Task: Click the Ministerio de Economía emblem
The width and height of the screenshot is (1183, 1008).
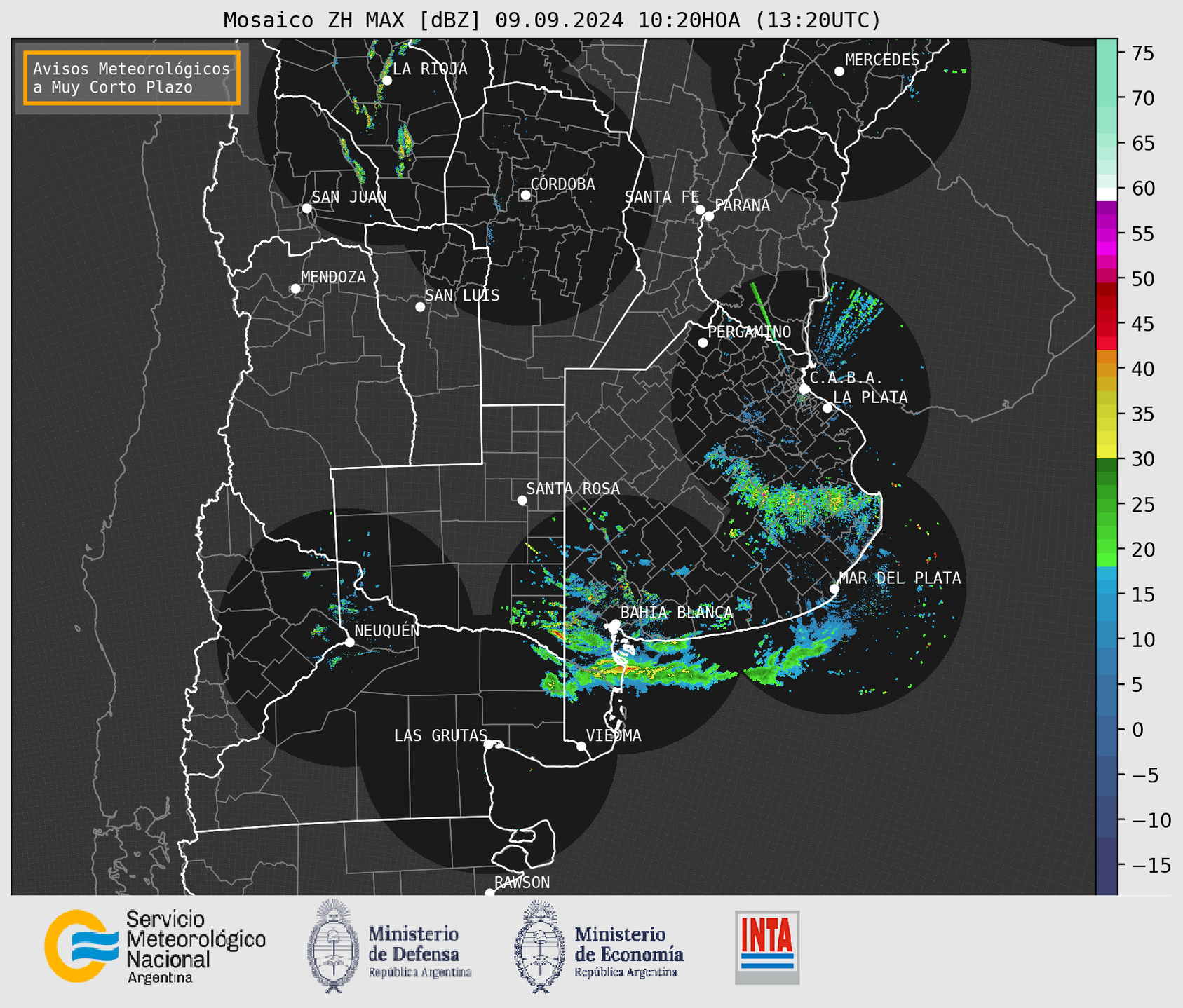Action: pyautogui.click(x=540, y=946)
